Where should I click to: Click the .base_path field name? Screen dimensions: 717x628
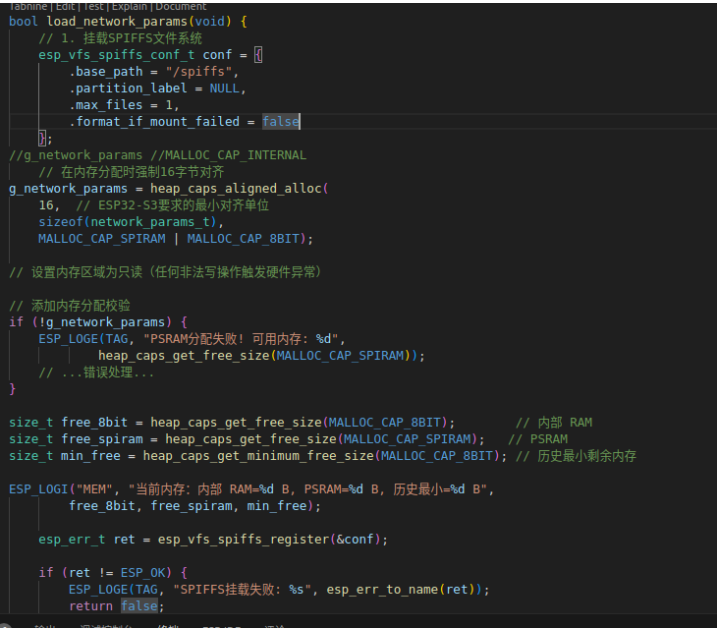106,72
